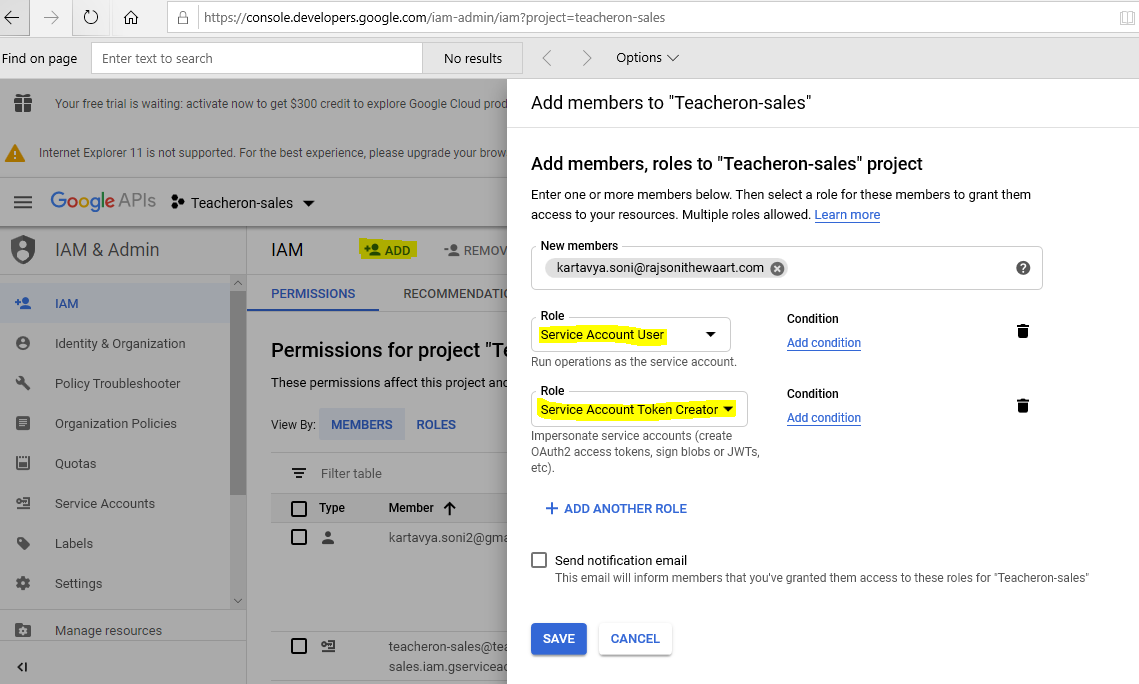The width and height of the screenshot is (1139, 684).
Task: Open Organization Policies sidebar item
Action: pos(115,423)
